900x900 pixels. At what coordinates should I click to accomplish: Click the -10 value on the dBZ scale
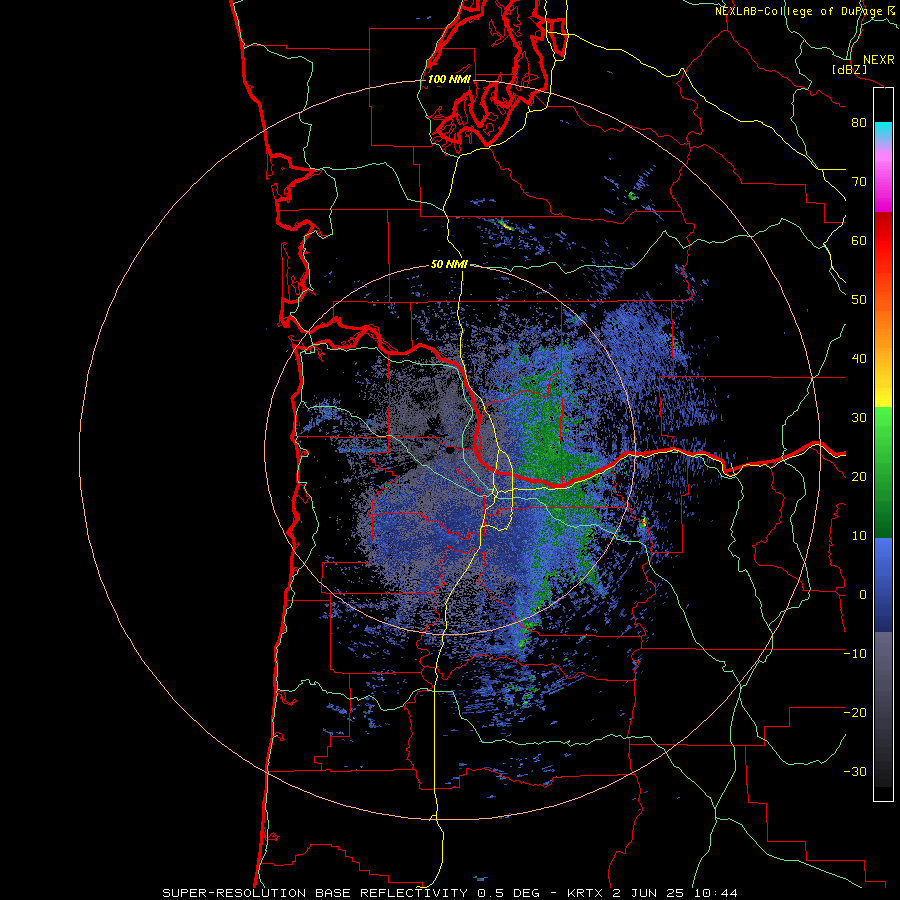[855, 653]
